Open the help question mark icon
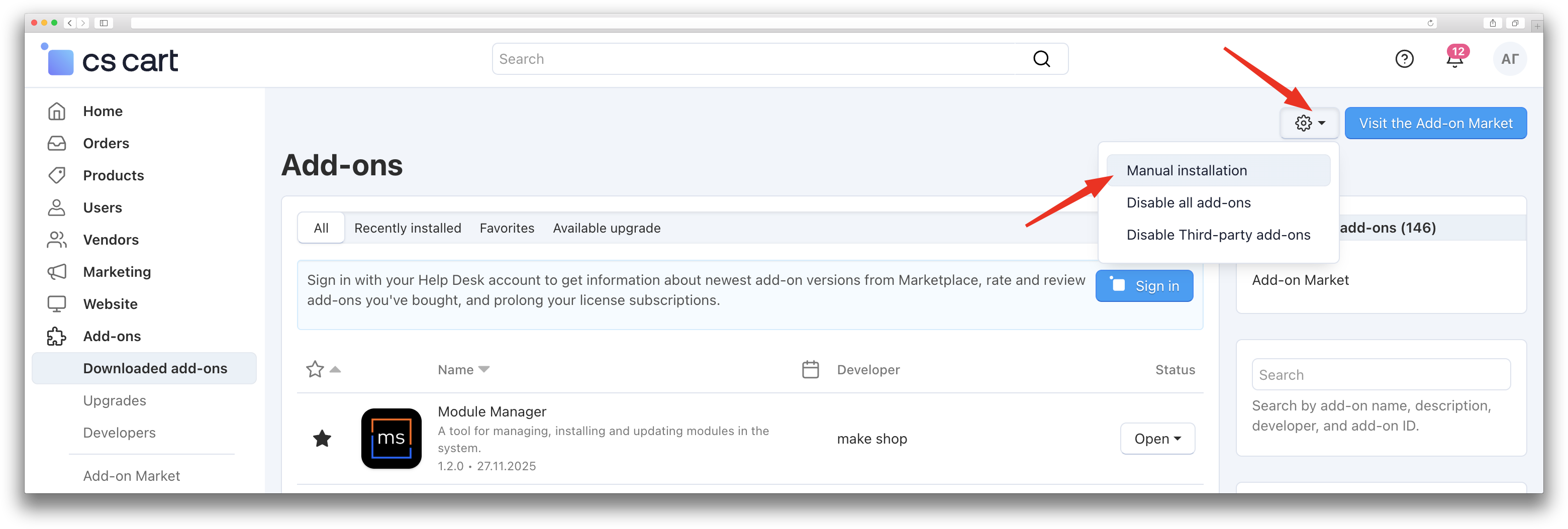 point(1404,59)
